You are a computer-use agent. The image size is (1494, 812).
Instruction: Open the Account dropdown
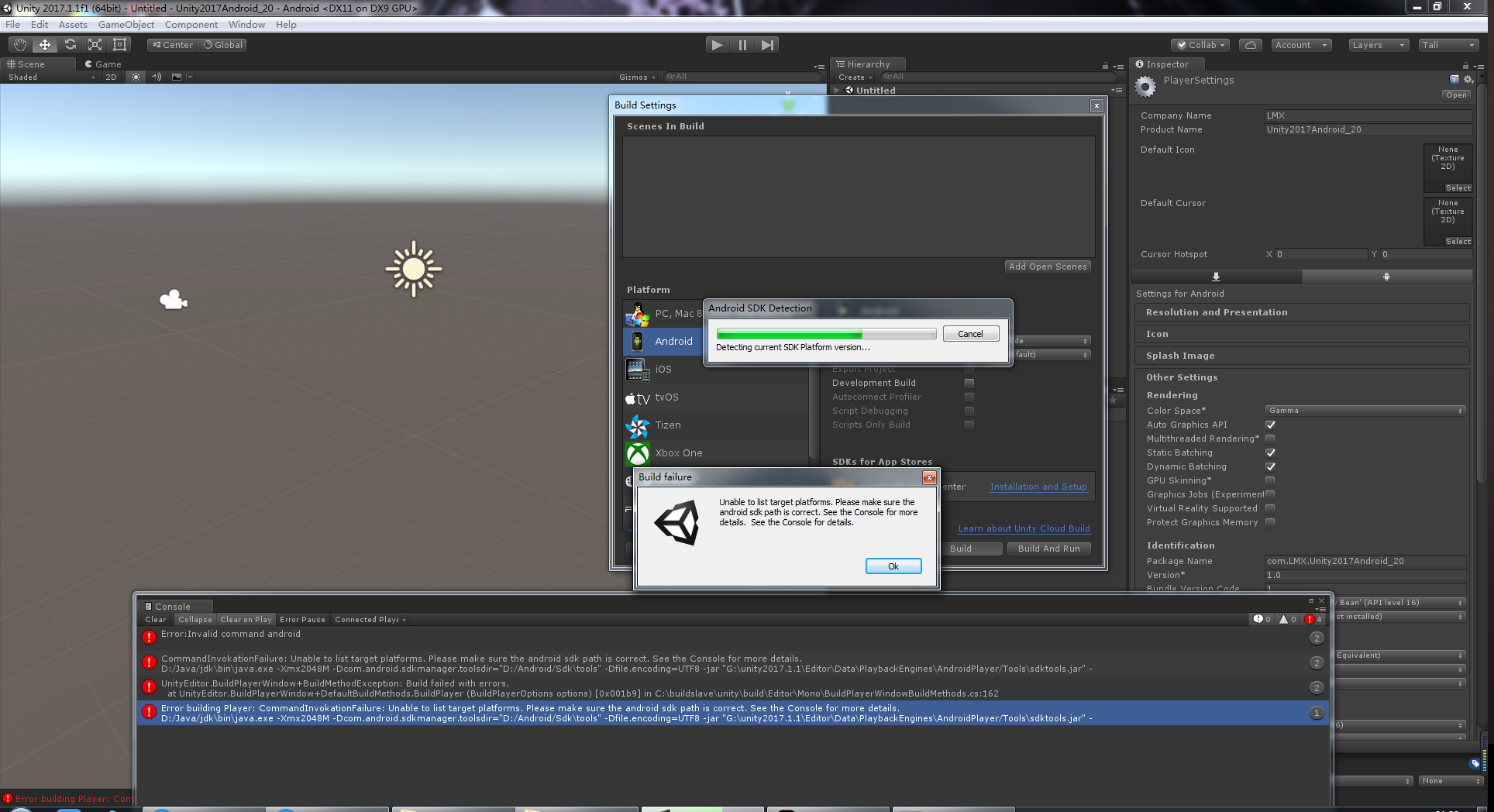pos(1301,45)
